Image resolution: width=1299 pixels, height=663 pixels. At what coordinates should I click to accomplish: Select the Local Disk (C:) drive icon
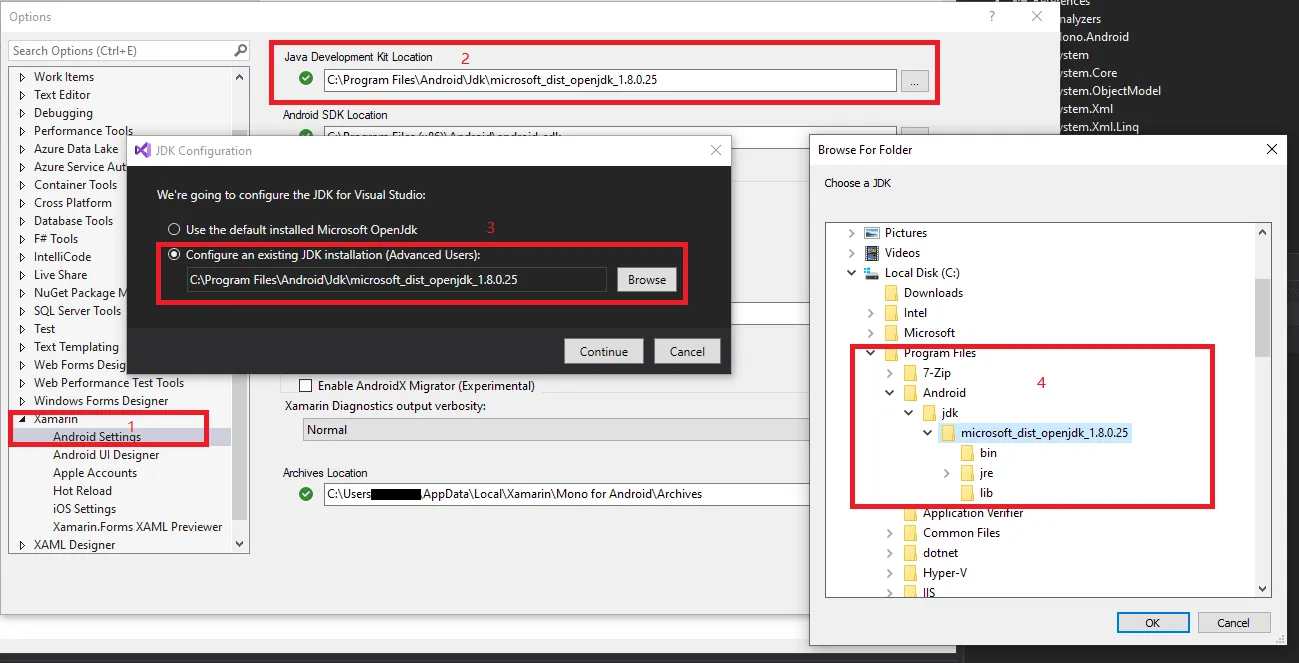[x=871, y=273]
